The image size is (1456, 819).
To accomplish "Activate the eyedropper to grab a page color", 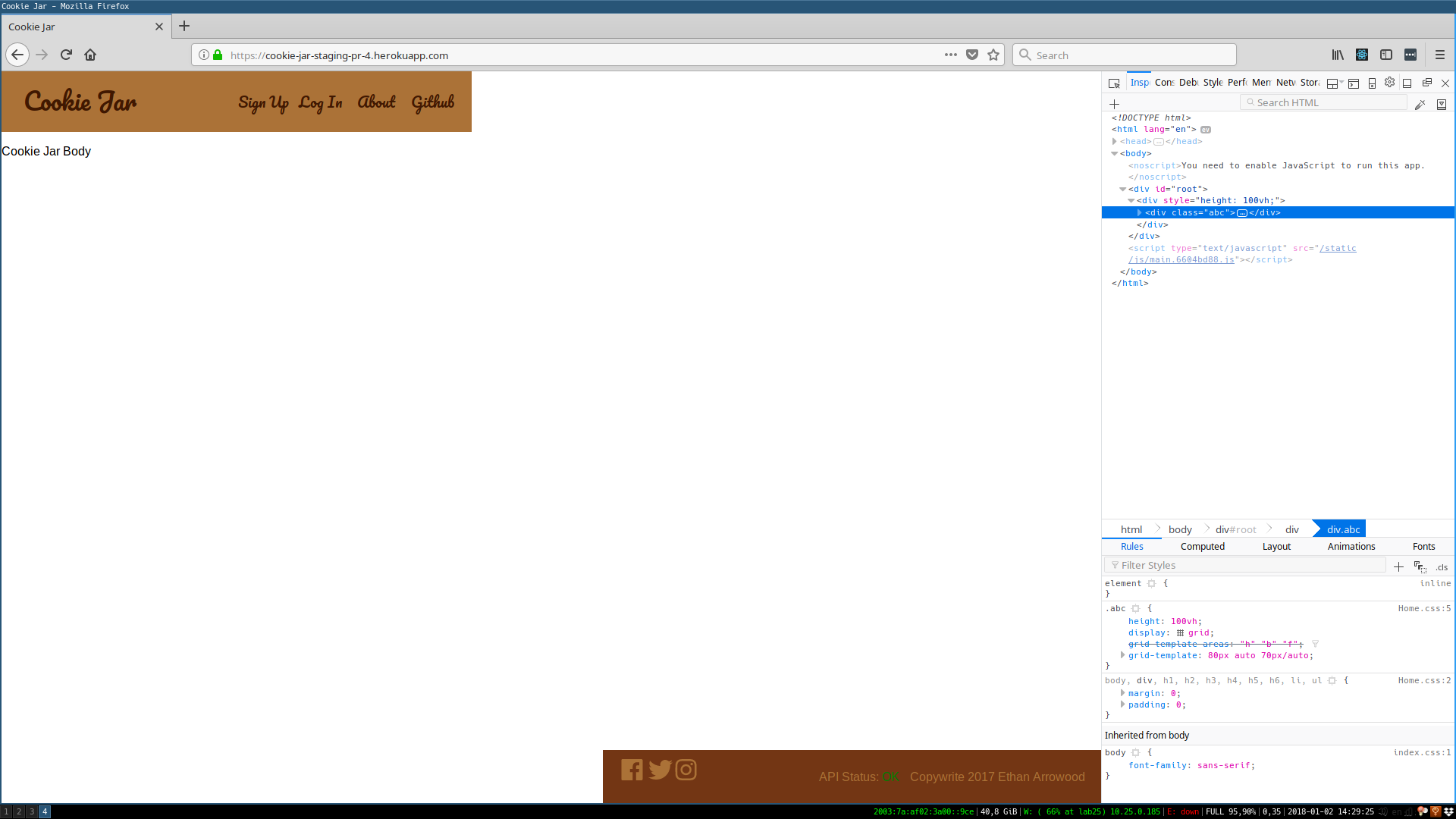I will tap(1420, 104).
